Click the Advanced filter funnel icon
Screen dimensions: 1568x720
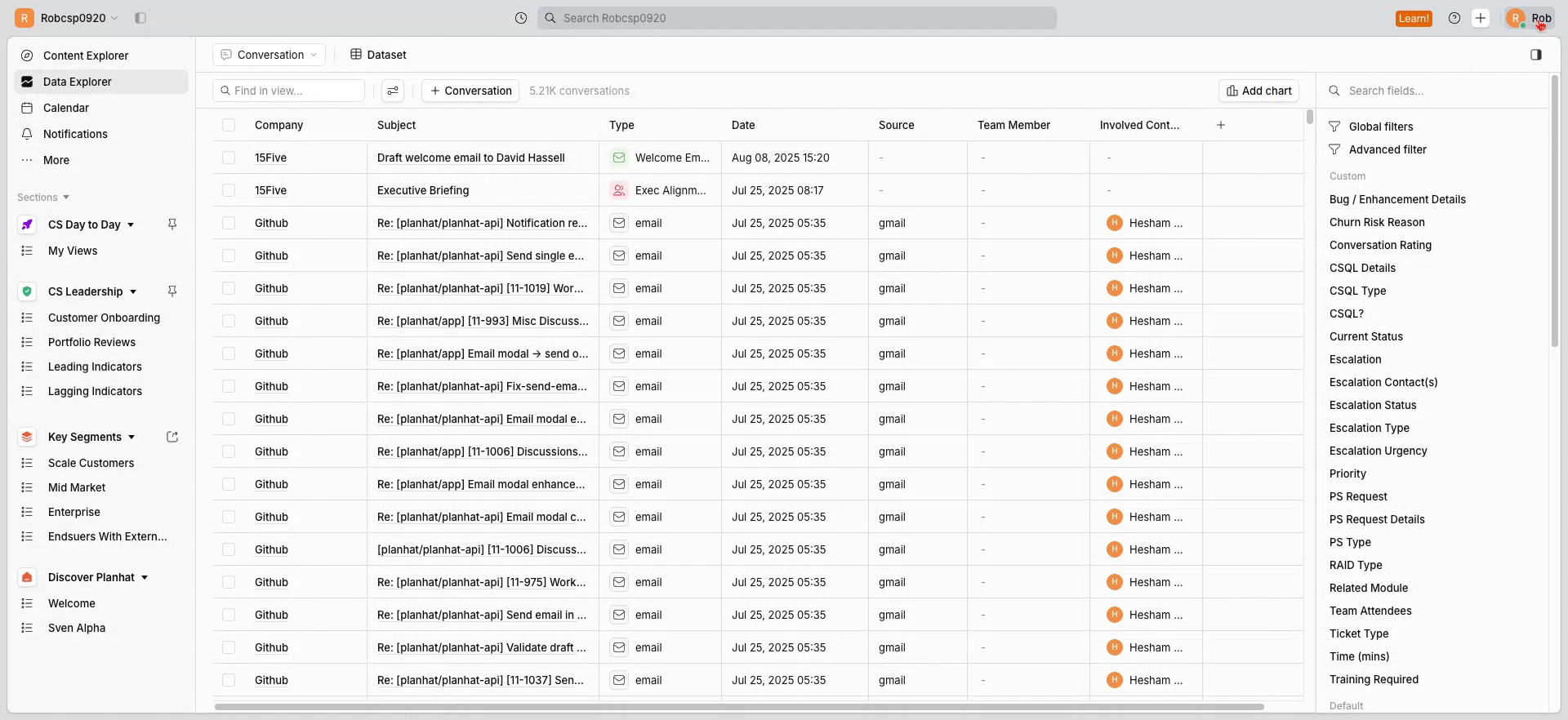coord(1334,149)
